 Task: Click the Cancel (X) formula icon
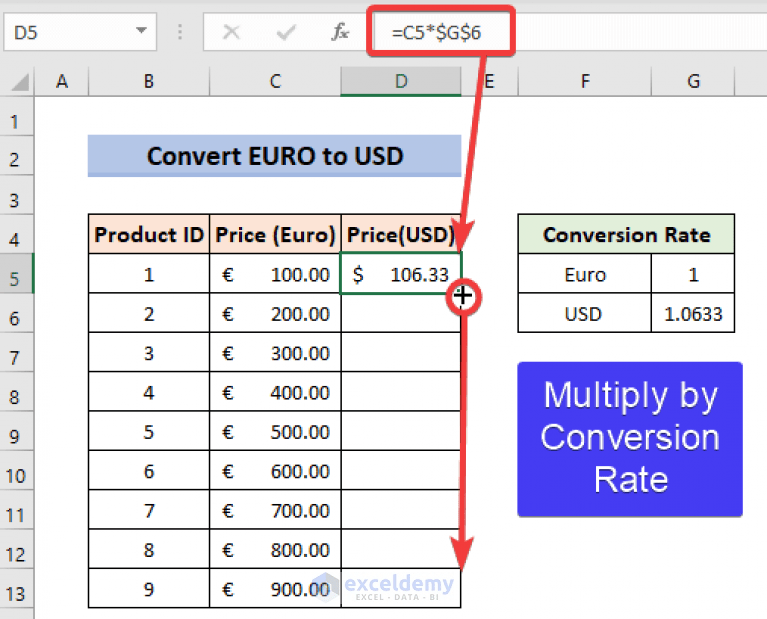click(x=231, y=33)
